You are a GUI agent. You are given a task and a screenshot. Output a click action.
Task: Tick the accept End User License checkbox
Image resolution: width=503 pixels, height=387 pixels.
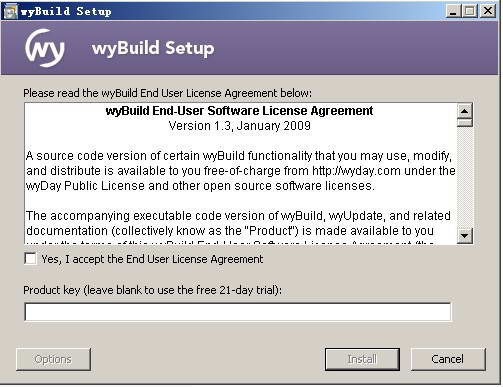pyautogui.click(x=31, y=259)
